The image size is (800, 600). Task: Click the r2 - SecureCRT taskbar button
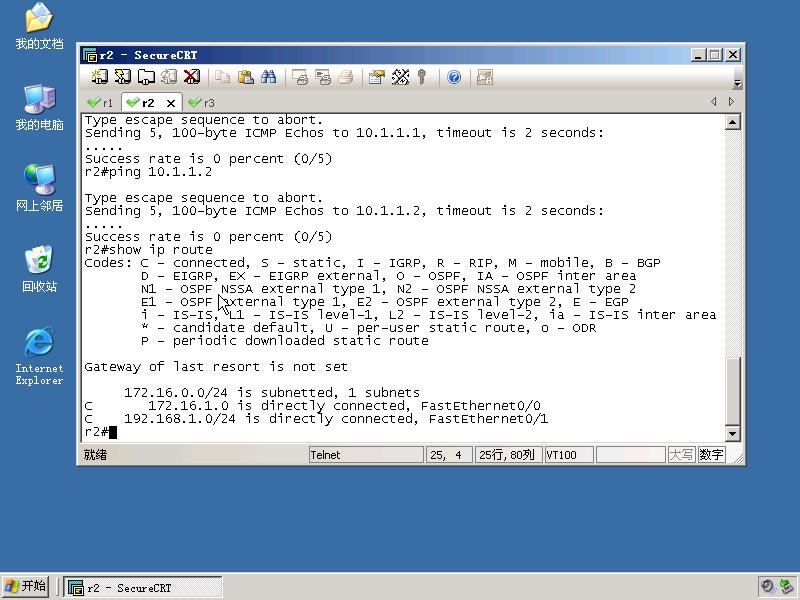coord(143,587)
